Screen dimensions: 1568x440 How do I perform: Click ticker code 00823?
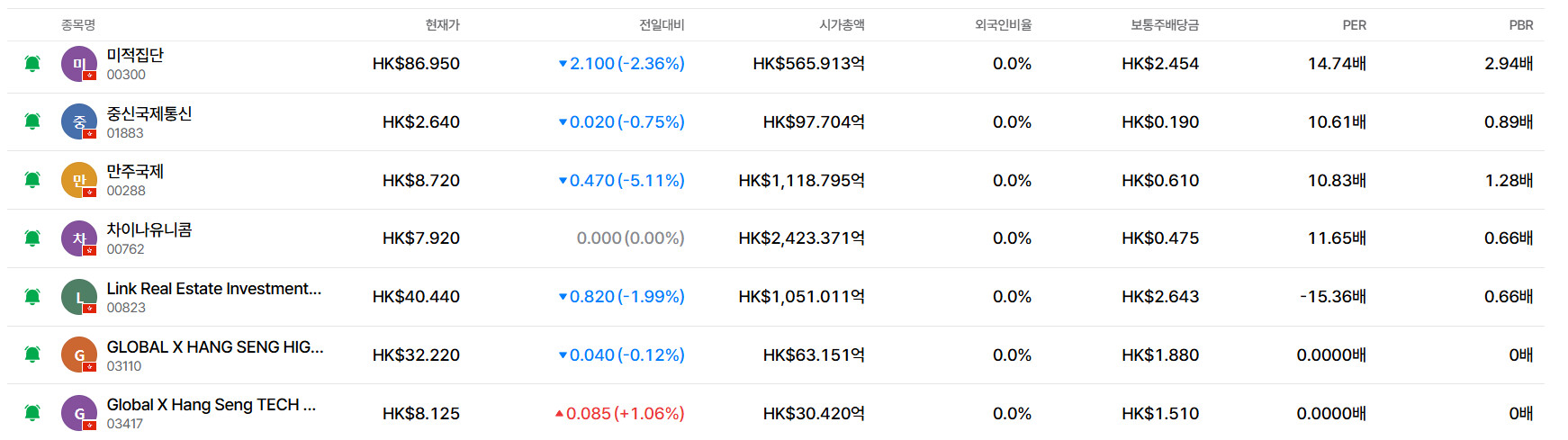point(126,308)
